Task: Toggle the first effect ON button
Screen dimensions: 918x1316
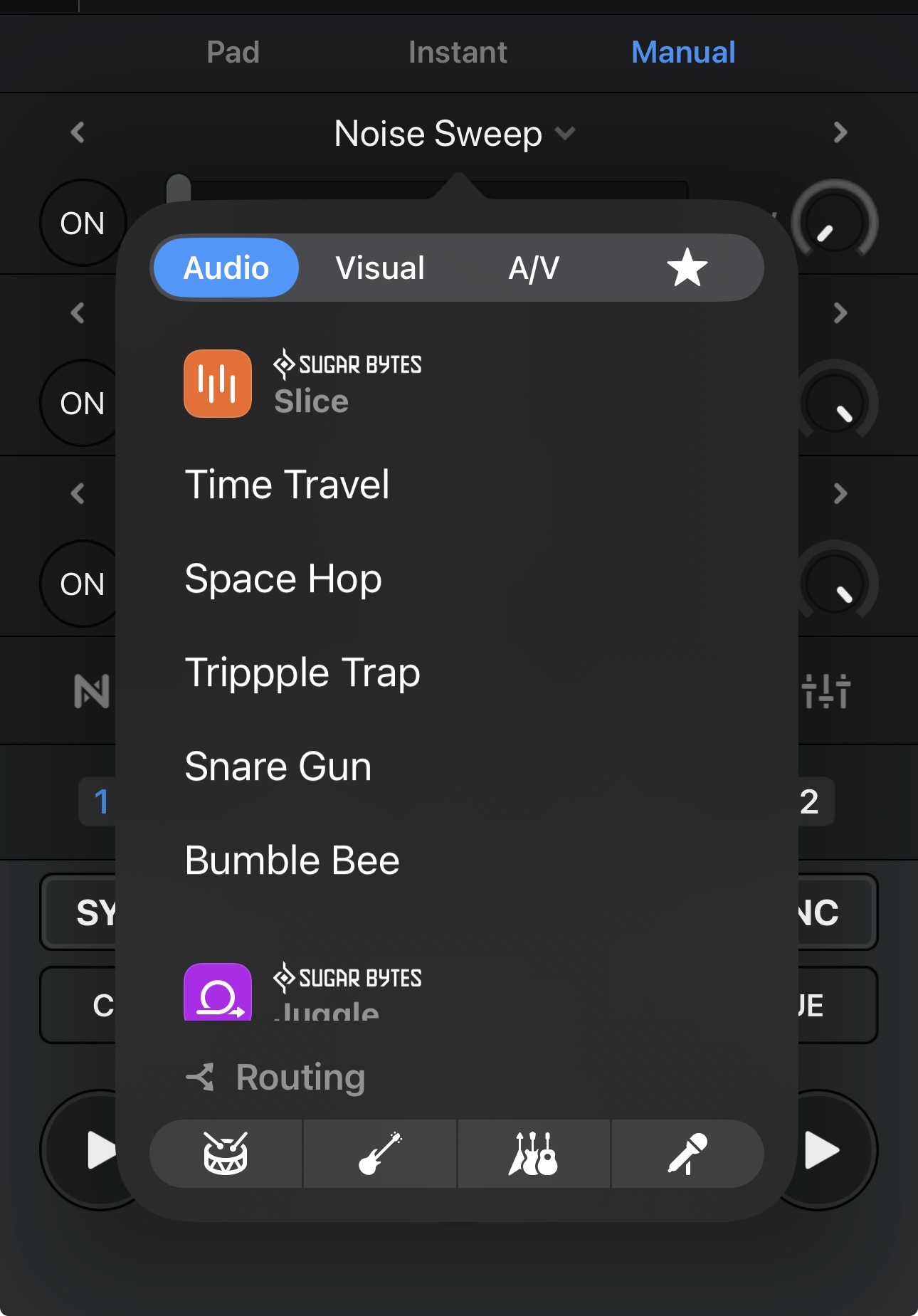Action: click(x=83, y=223)
